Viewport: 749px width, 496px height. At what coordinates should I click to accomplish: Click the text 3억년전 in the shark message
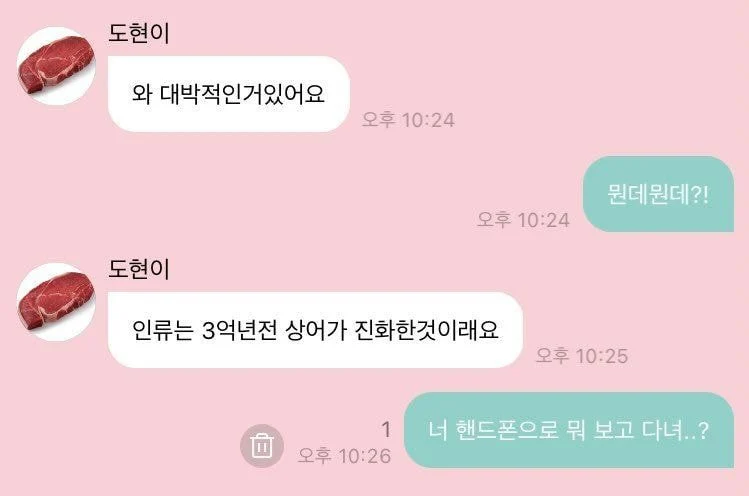pyautogui.click(x=239, y=330)
